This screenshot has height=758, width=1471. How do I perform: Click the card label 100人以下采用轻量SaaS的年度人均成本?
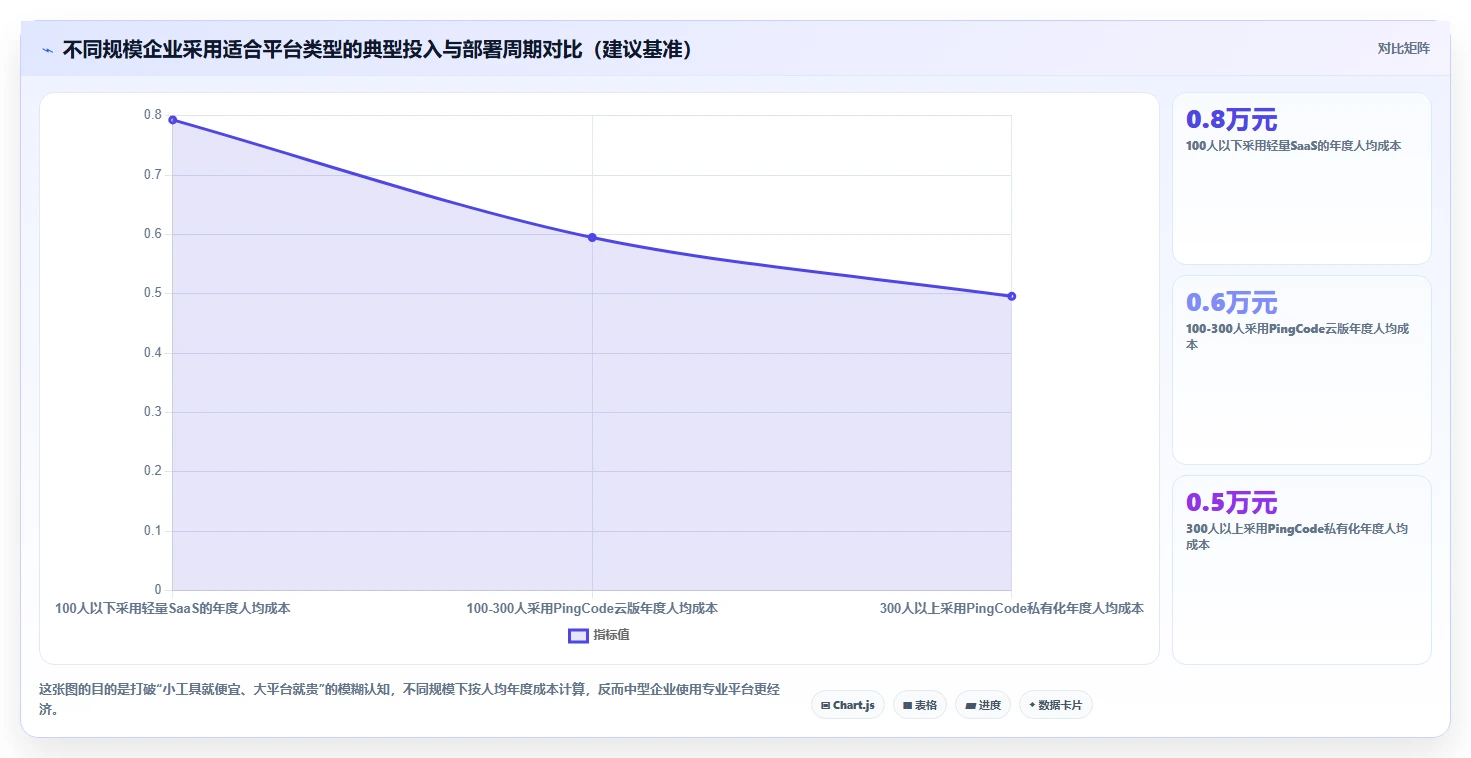point(1293,146)
